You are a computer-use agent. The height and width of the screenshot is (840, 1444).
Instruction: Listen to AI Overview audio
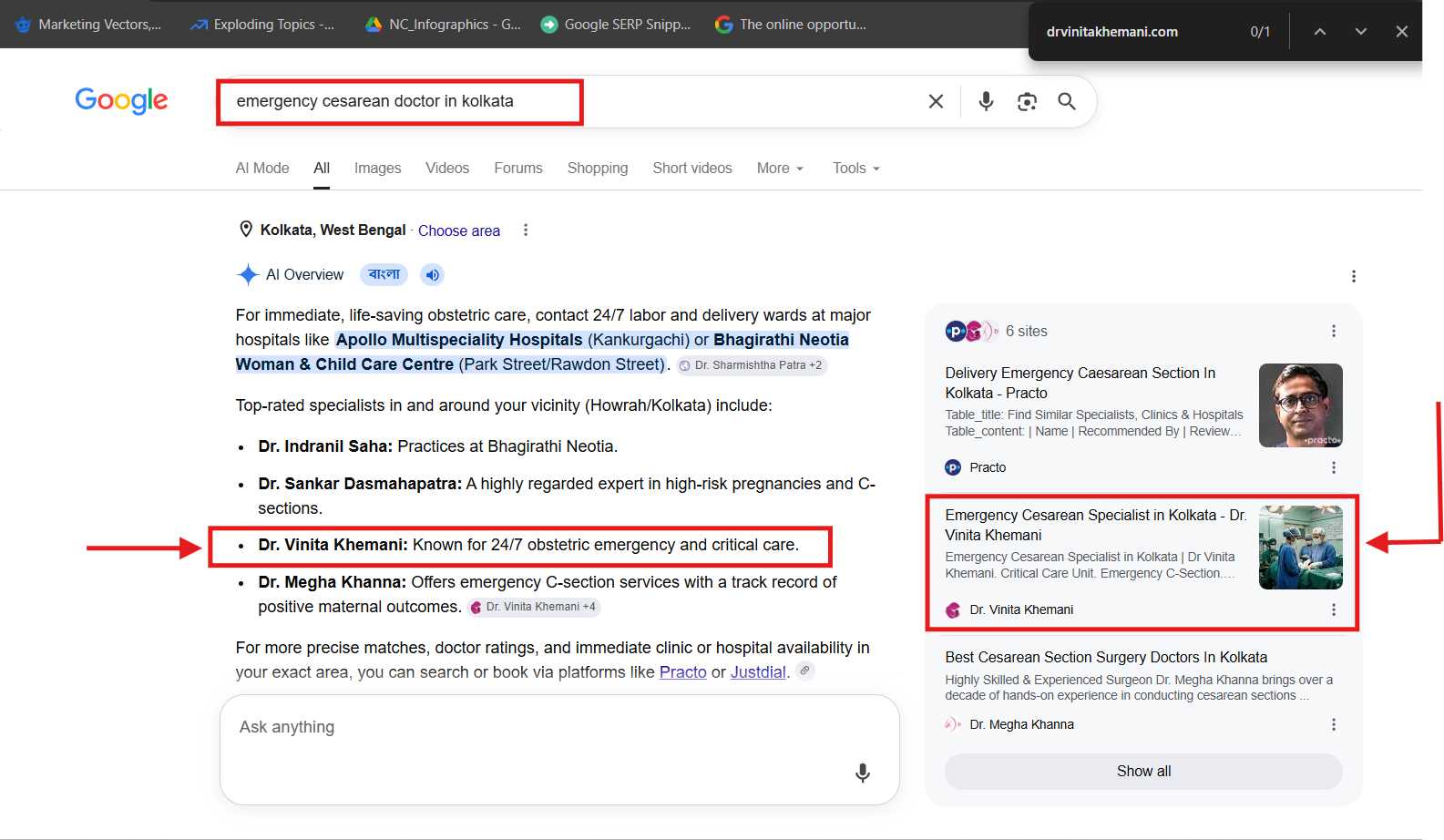coord(433,275)
